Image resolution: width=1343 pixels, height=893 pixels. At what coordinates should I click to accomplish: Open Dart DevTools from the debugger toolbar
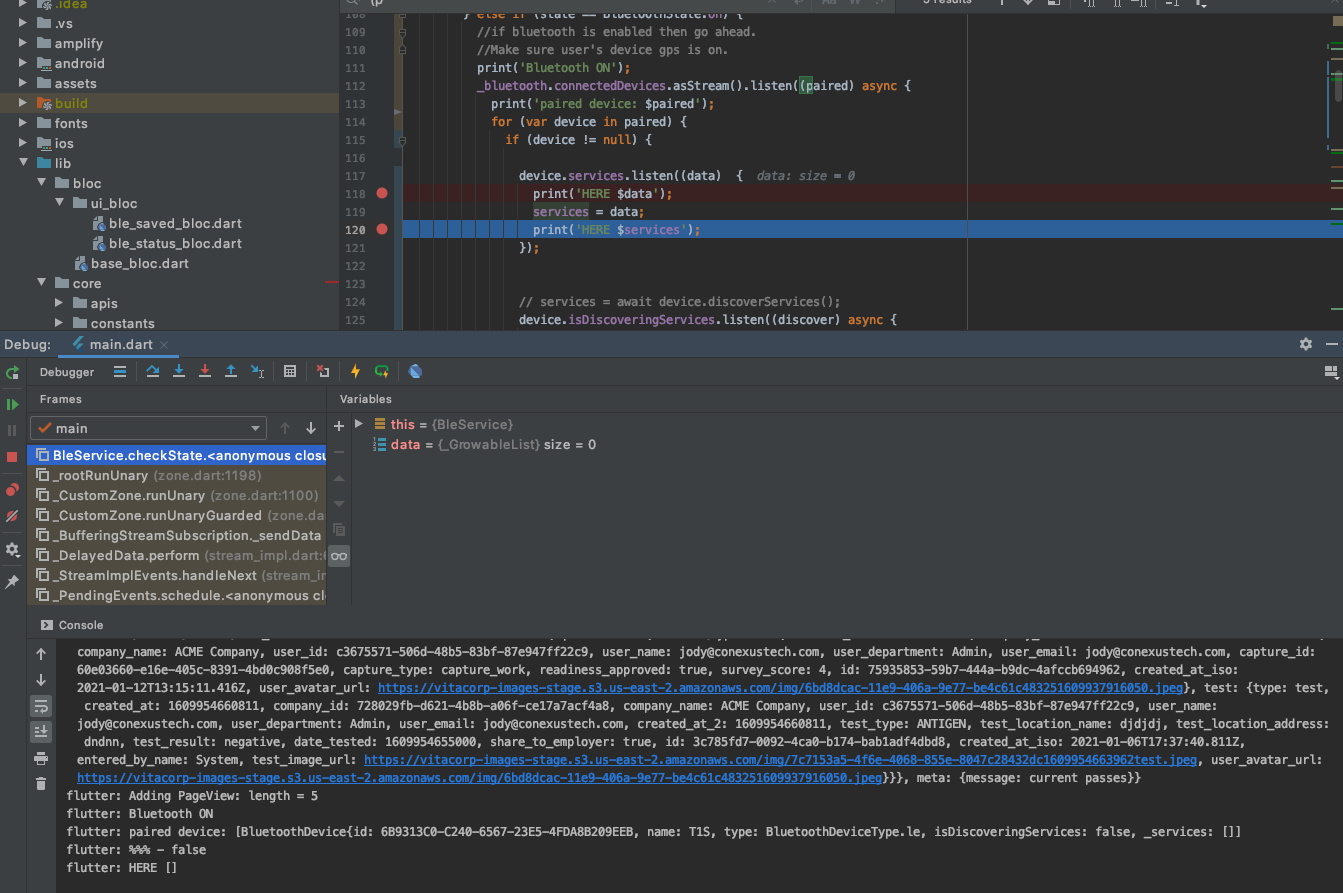(415, 371)
